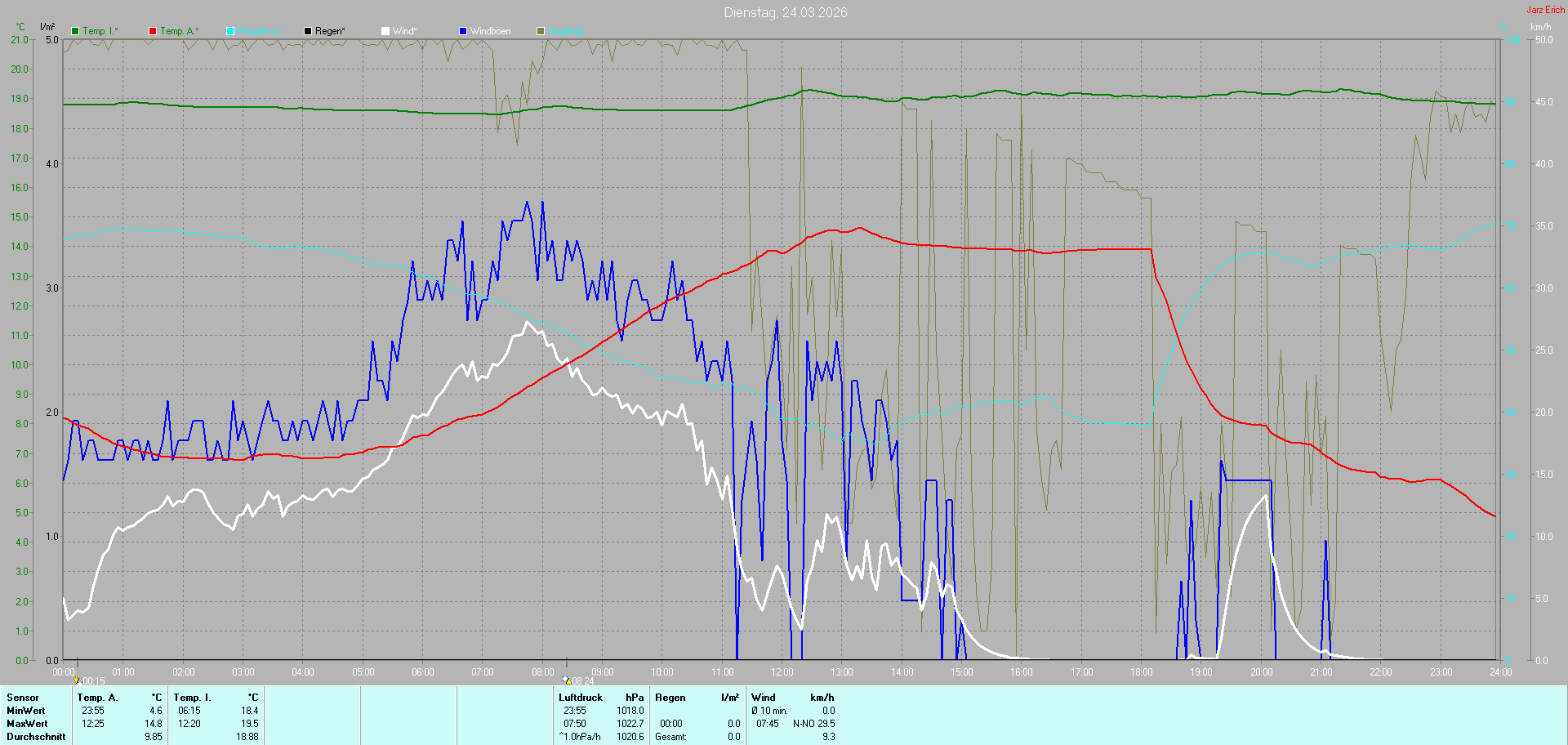Click the weather icon at 08:24
Viewport: 1568px width, 745px height.
[566, 680]
